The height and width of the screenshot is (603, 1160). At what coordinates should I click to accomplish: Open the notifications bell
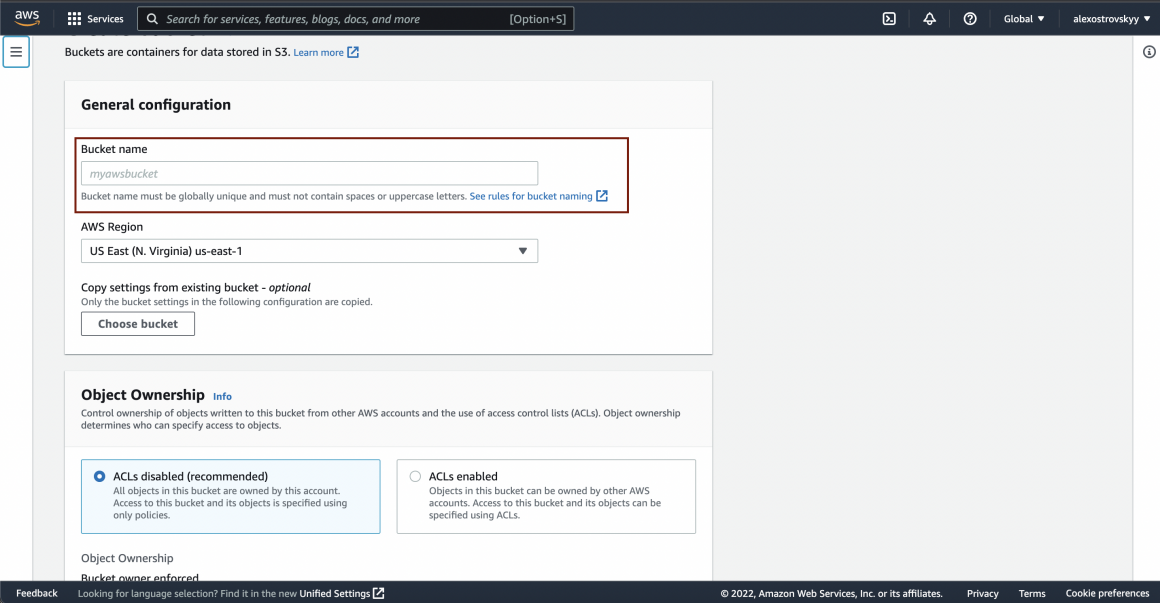(x=929, y=19)
